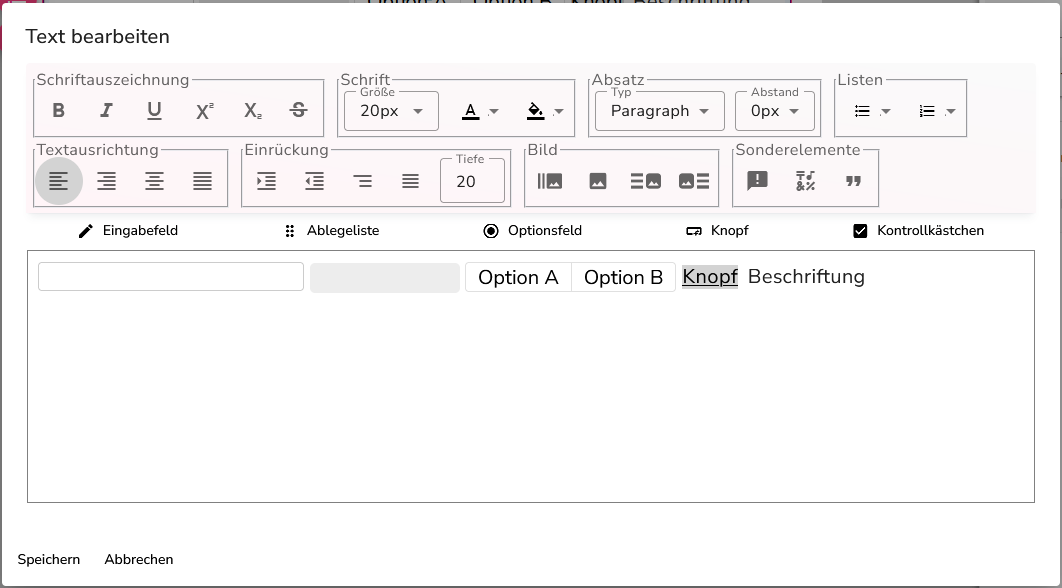Apply italic formatting
The image size is (1062, 588).
(106, 110)
